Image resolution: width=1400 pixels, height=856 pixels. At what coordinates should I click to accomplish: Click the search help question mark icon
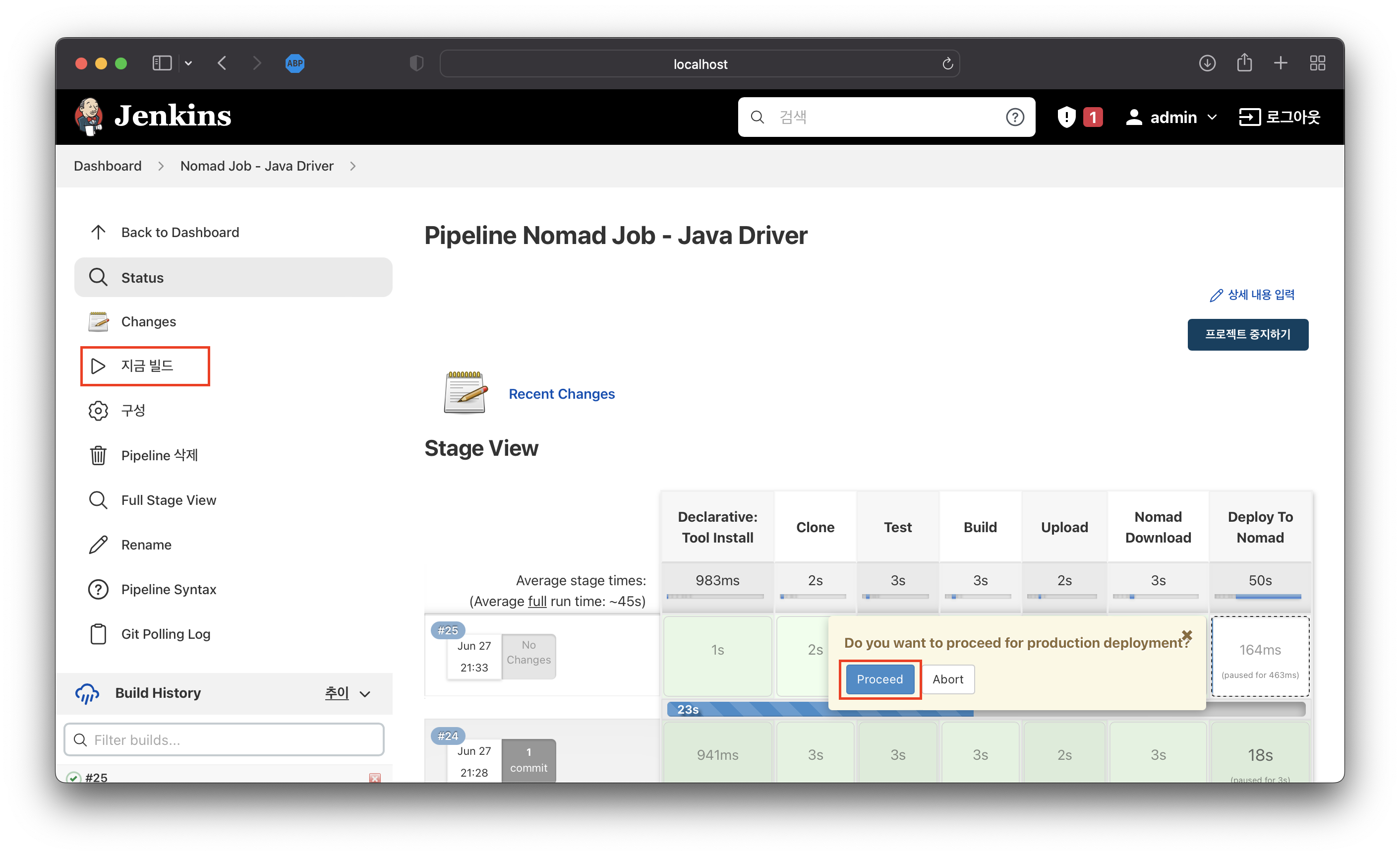click(1015, 117)
